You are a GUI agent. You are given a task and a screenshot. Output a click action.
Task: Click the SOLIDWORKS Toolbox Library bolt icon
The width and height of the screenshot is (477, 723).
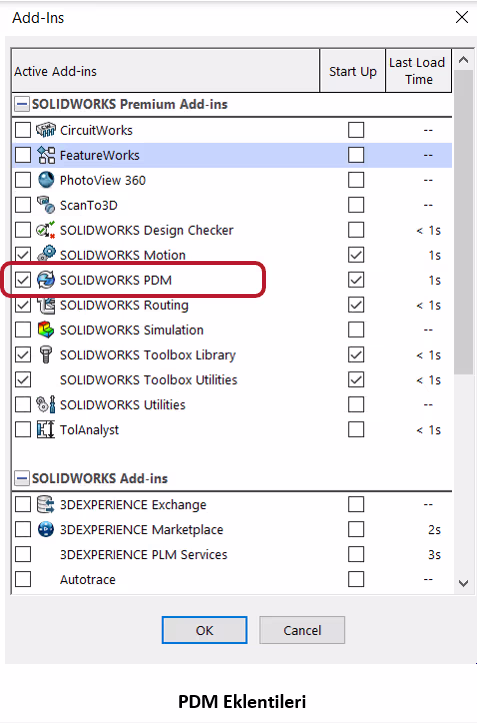point(46,355)
